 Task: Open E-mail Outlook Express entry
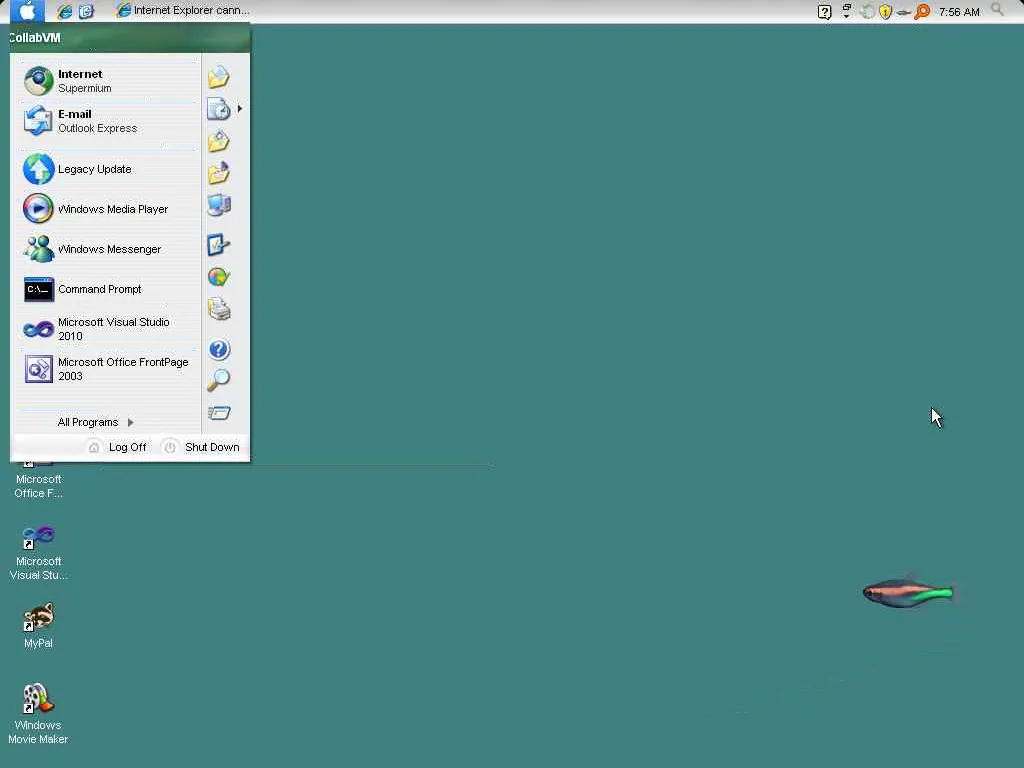click(108, 121)
